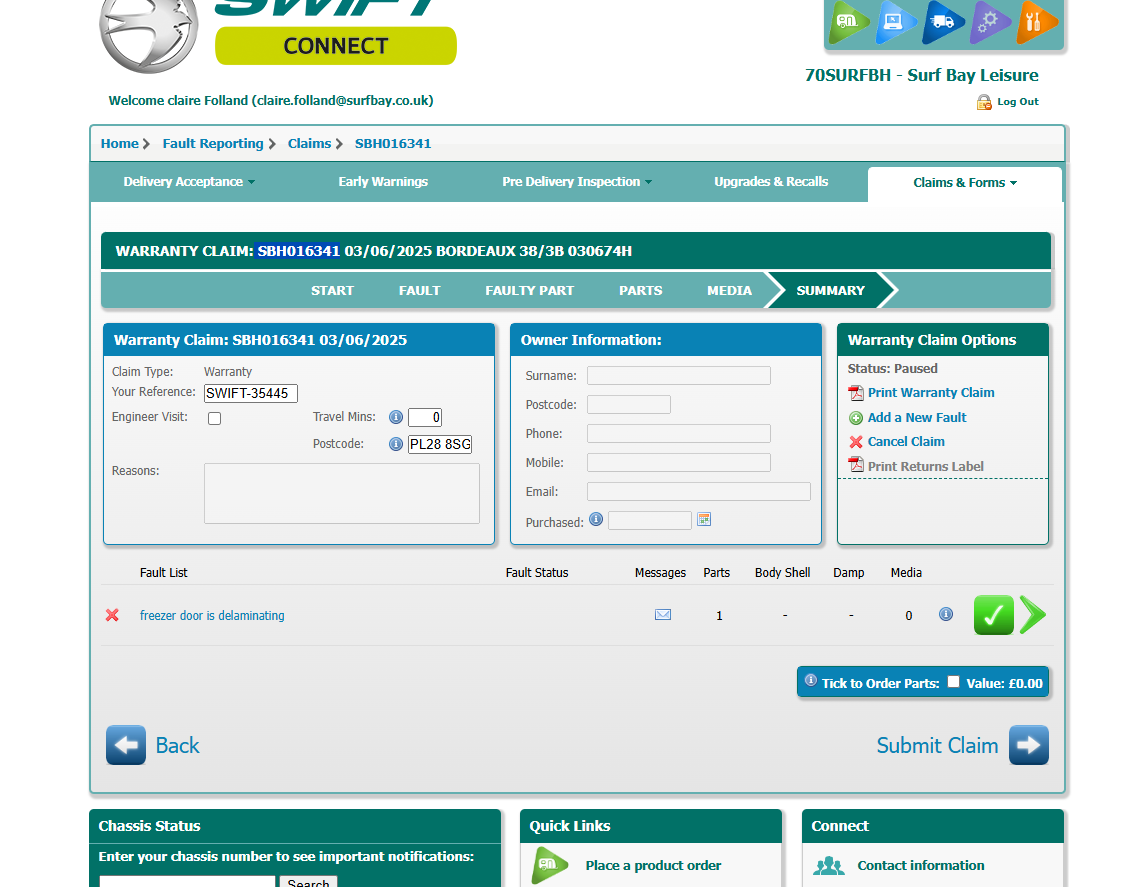
Task: Click the blue Back arrow icon
Action: 126,745
